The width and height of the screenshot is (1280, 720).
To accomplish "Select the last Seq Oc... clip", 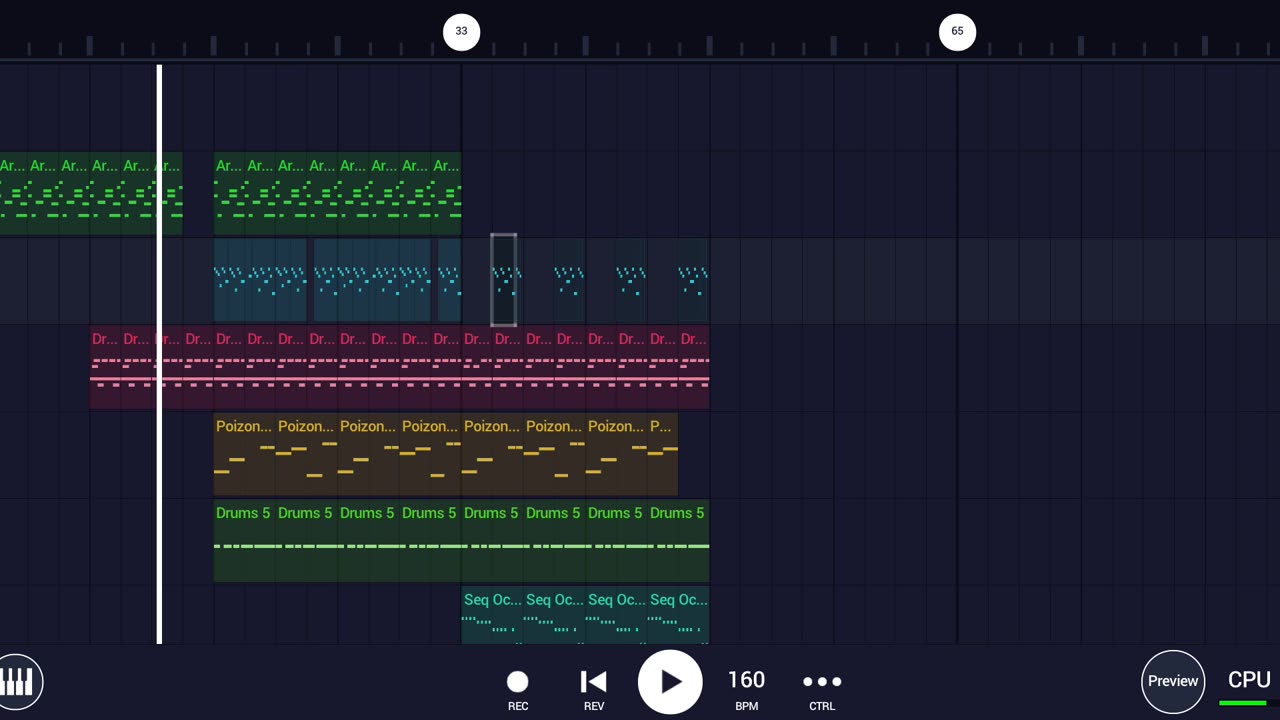I will [x=679, y=616].
